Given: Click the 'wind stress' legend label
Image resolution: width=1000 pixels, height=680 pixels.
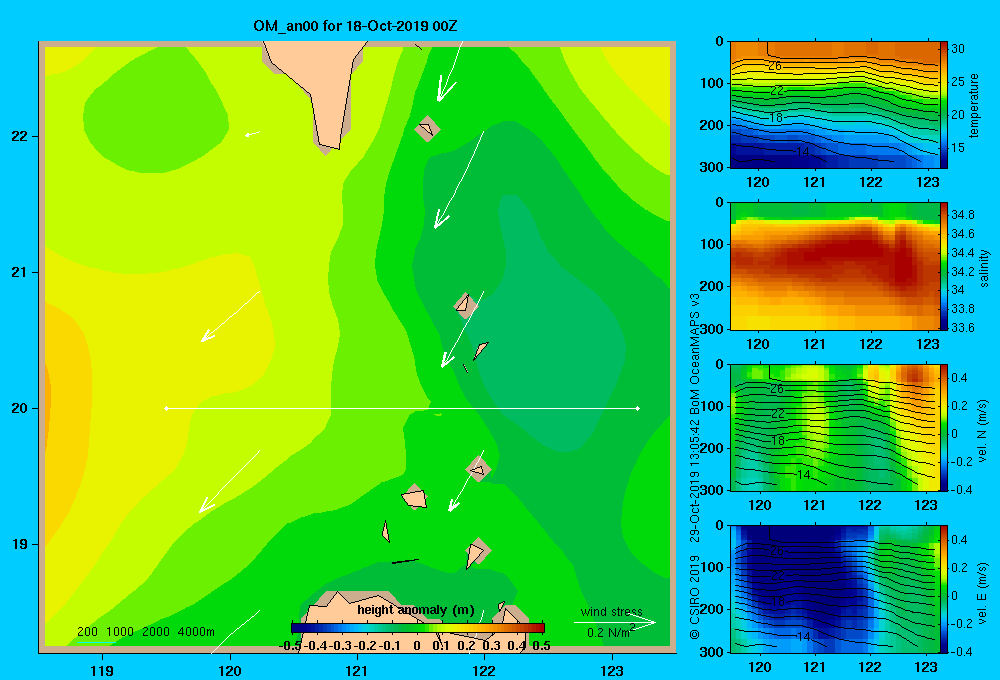Looking at the screenshot, I should (612, 612).
